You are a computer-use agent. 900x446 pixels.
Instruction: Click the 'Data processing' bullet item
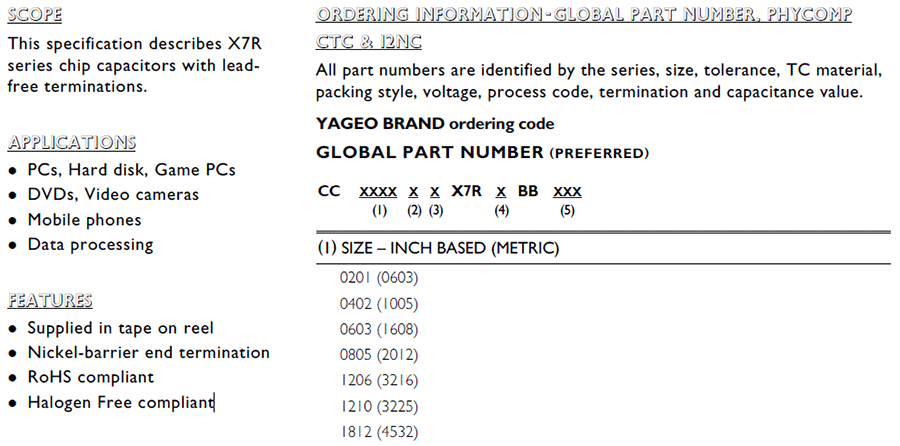pyautogui.click(x=90, y=245)
